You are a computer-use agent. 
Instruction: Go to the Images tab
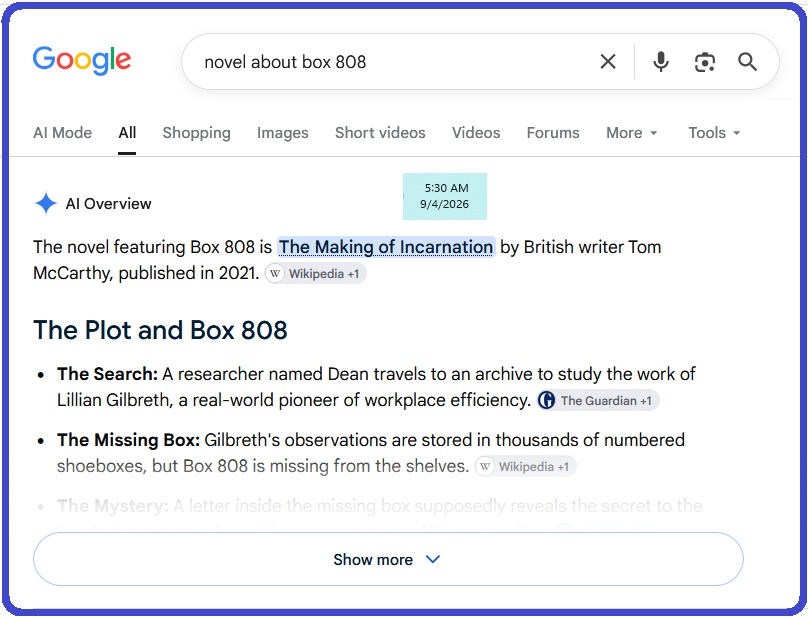(x=282, y=133)
